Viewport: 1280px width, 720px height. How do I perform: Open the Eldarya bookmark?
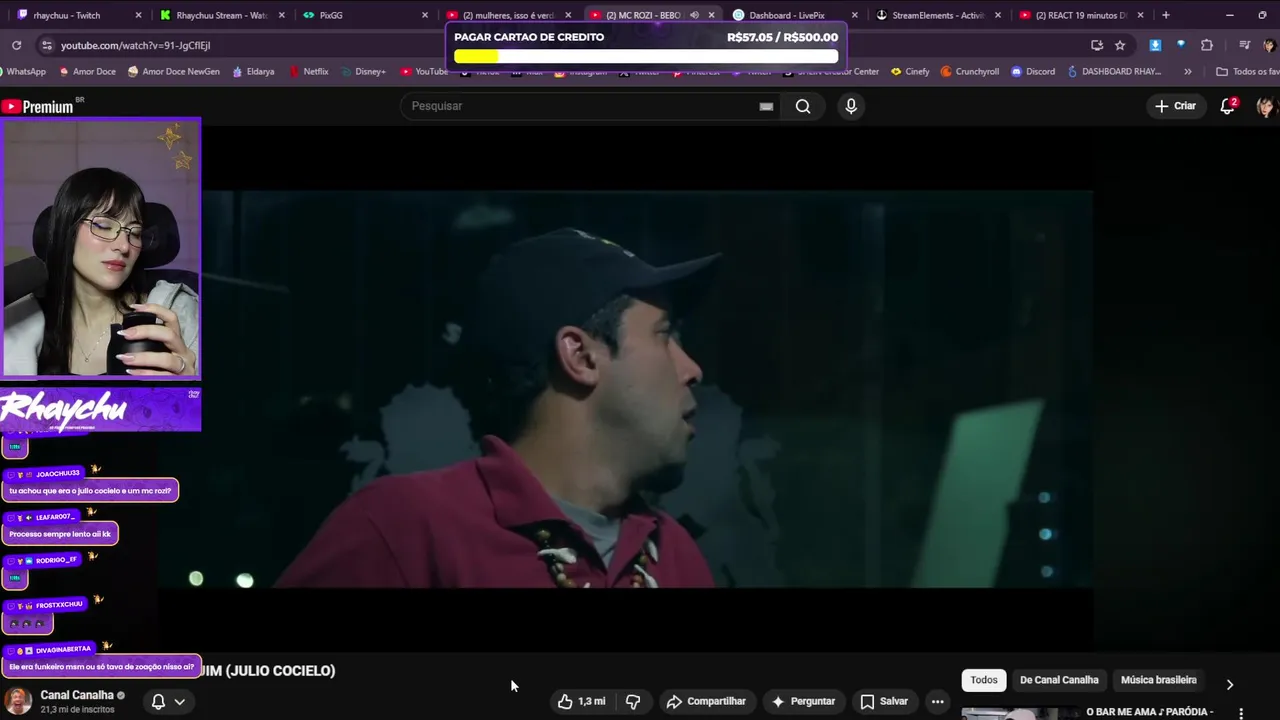pyautogui.click(x=253, y=72)
